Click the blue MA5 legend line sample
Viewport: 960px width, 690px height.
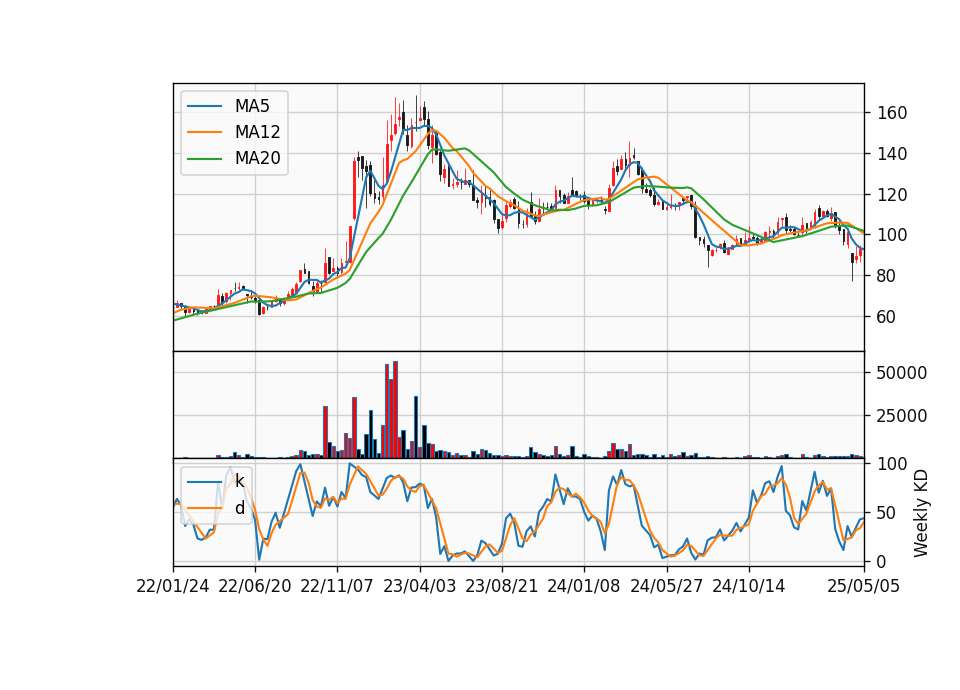pyautogui.click(x=204, y=107)
